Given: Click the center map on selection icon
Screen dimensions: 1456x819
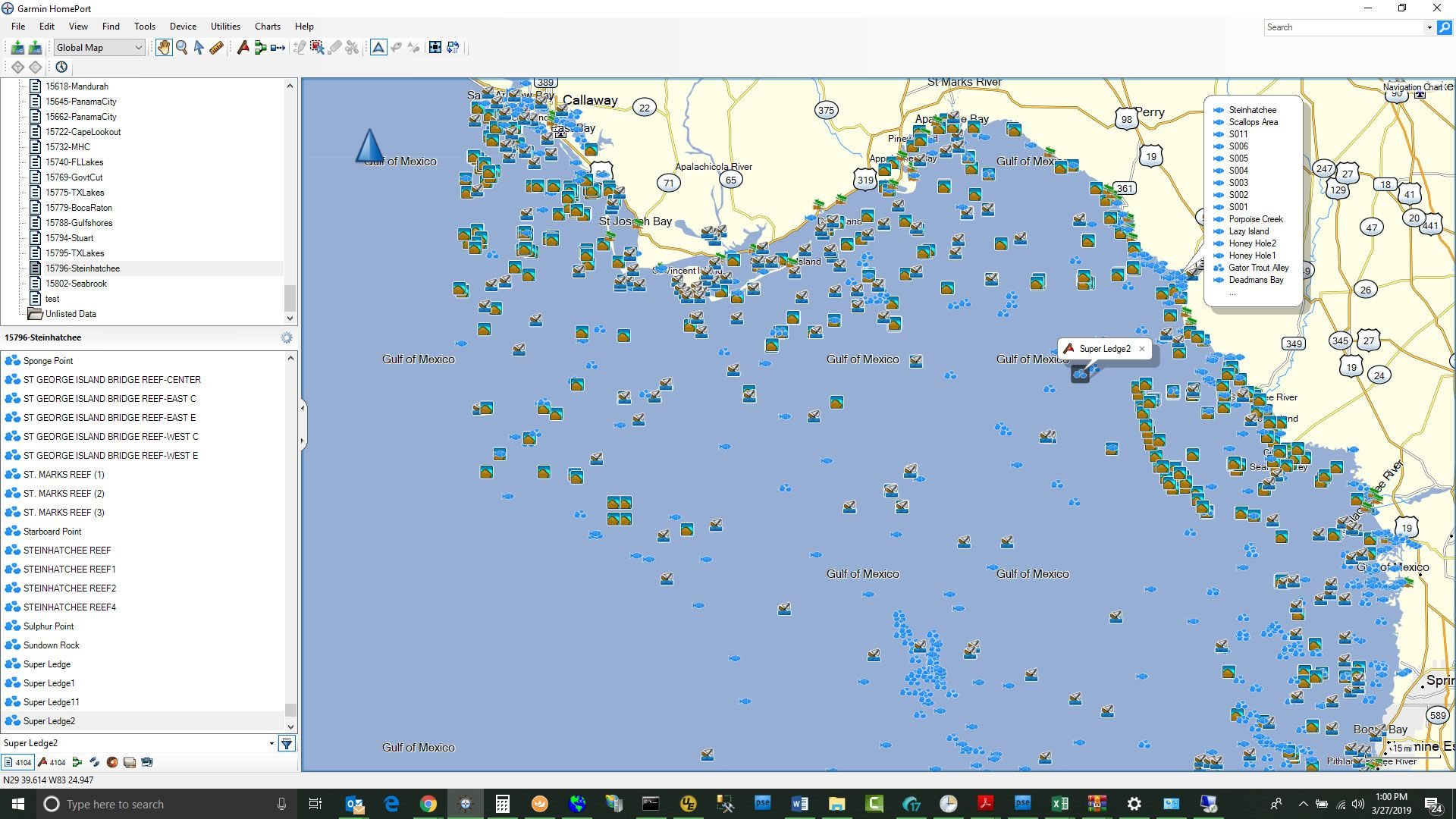Looking at the screenshot, I should coord(435,48).
